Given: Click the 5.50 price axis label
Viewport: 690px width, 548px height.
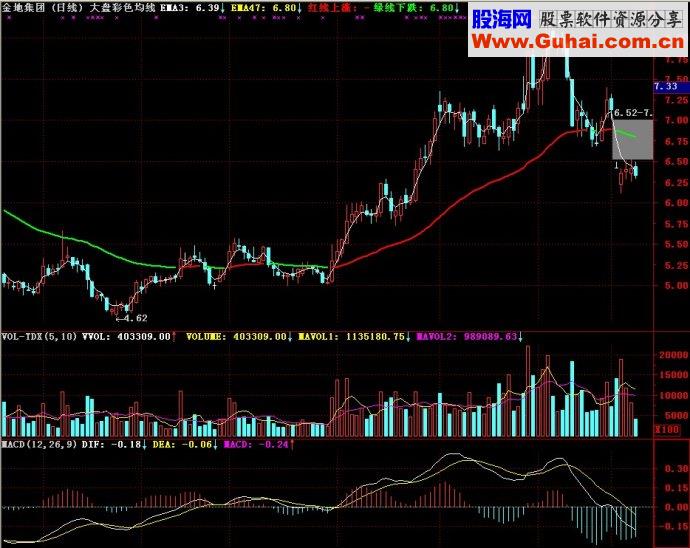Looking at the screenshot, I should coord(677,244).
